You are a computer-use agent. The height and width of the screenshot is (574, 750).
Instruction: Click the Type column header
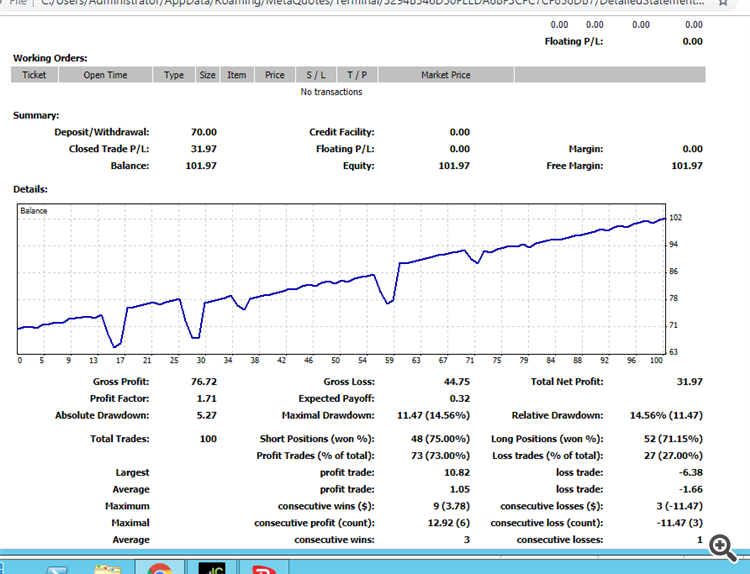coord(174,75)
